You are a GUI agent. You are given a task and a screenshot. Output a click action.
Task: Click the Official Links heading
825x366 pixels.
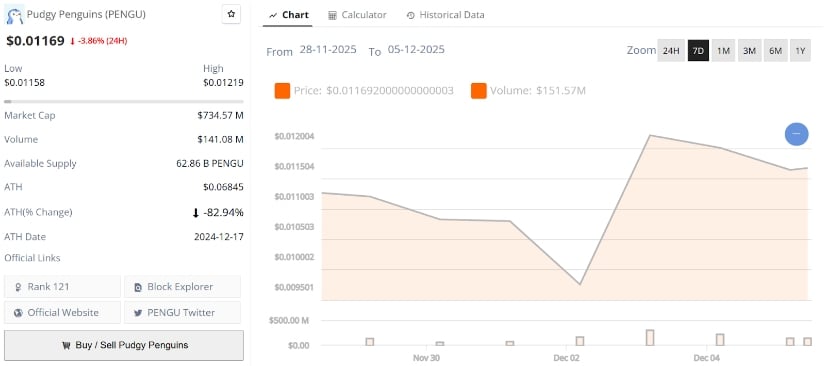(32, 258)
